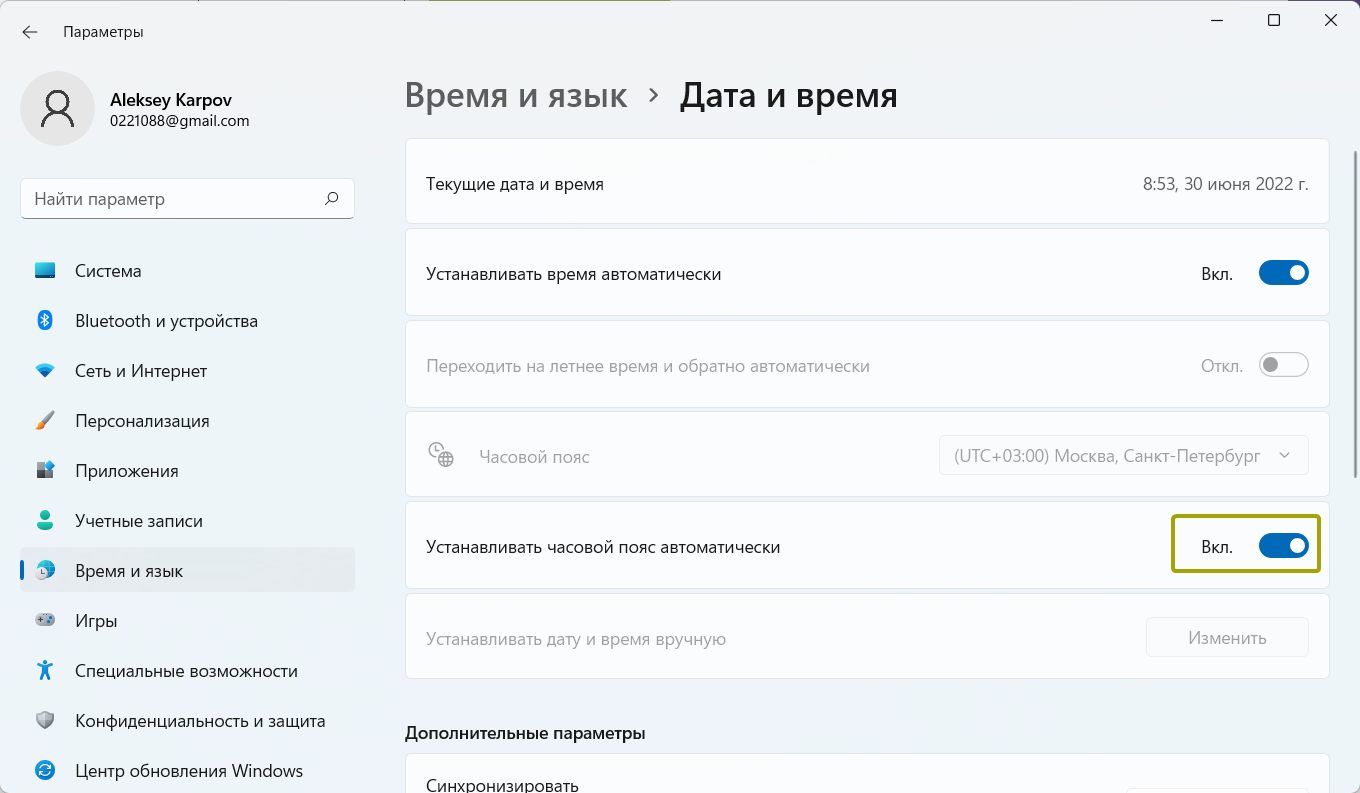Open Учетные записи settings
Viewport: 1360px width, 793px height.
pyautogui.click(x=187, y=520)
